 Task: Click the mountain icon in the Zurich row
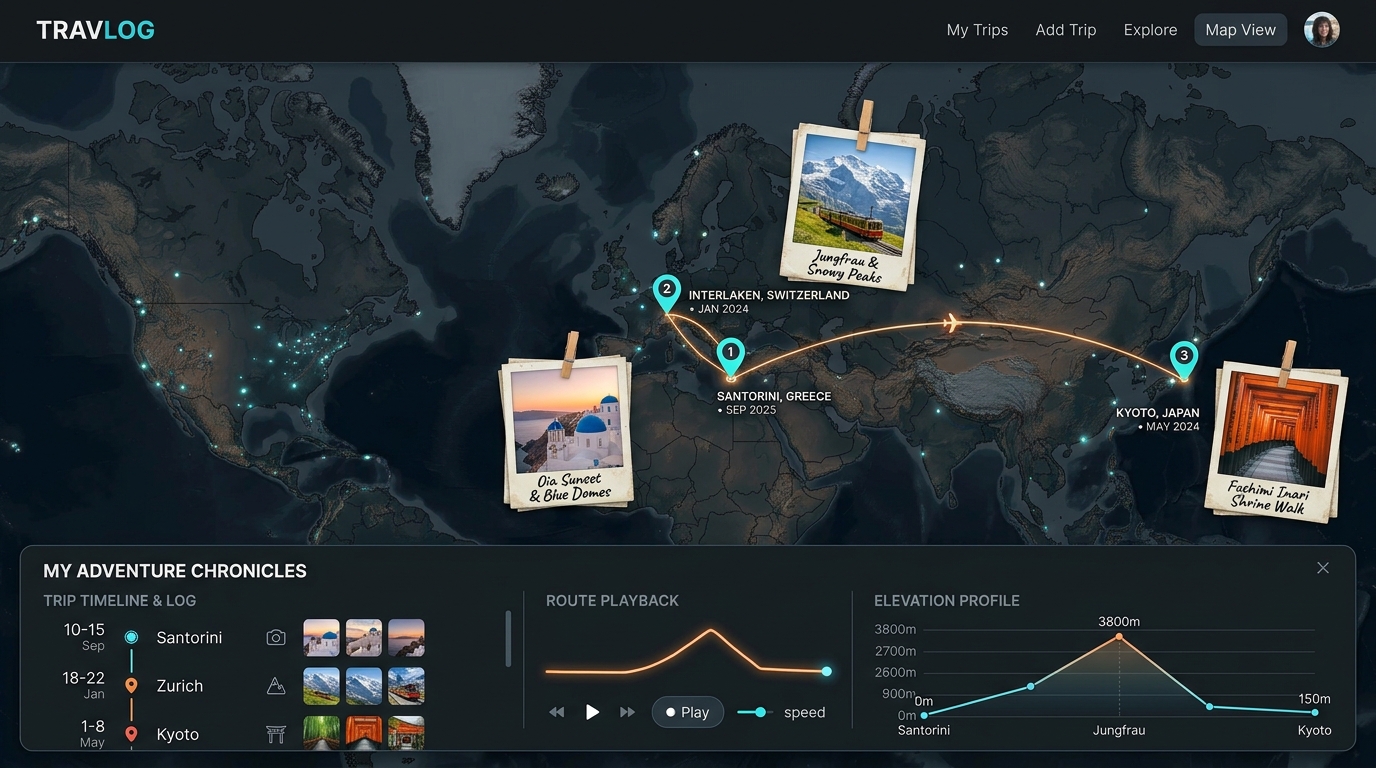click(x=276, y=686)
